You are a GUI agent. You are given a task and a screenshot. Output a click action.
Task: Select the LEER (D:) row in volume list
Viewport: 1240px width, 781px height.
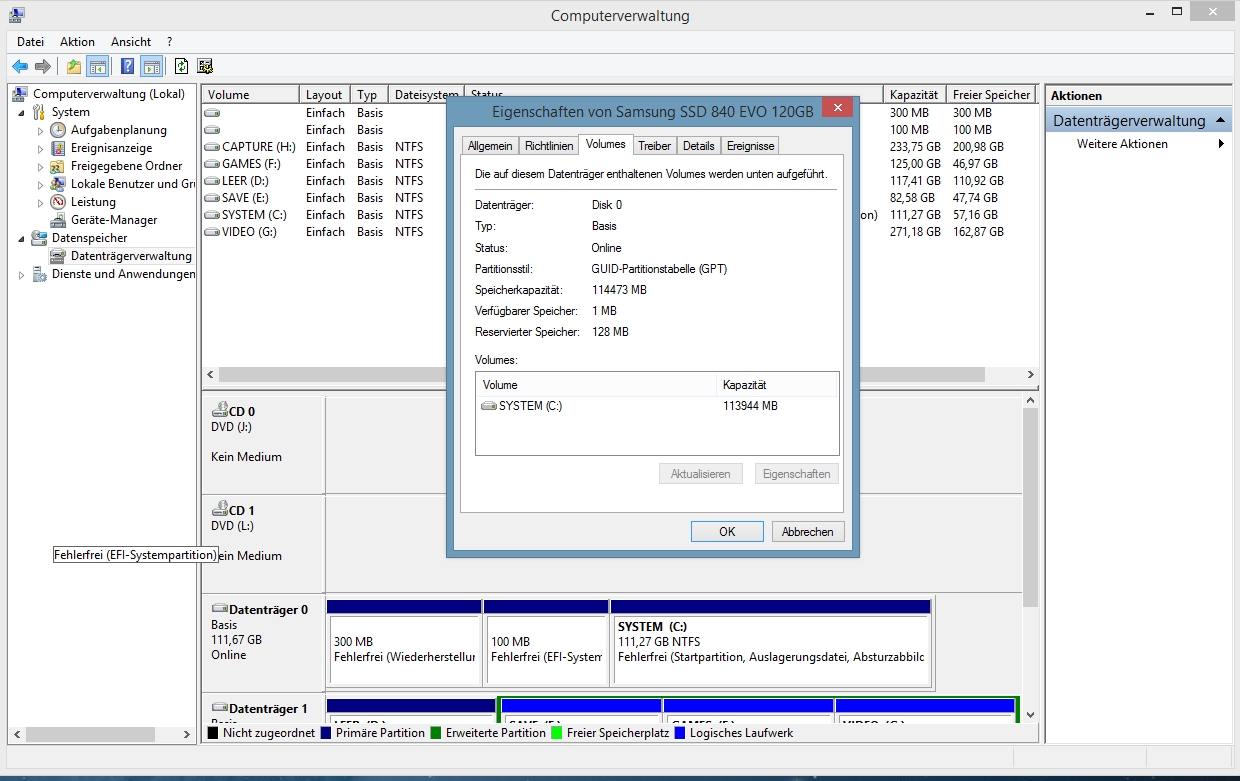pos(620,181)
